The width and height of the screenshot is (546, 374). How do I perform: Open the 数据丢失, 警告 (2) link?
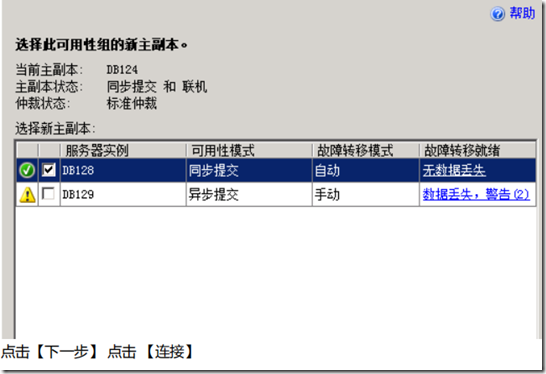(x=476, y=194)
